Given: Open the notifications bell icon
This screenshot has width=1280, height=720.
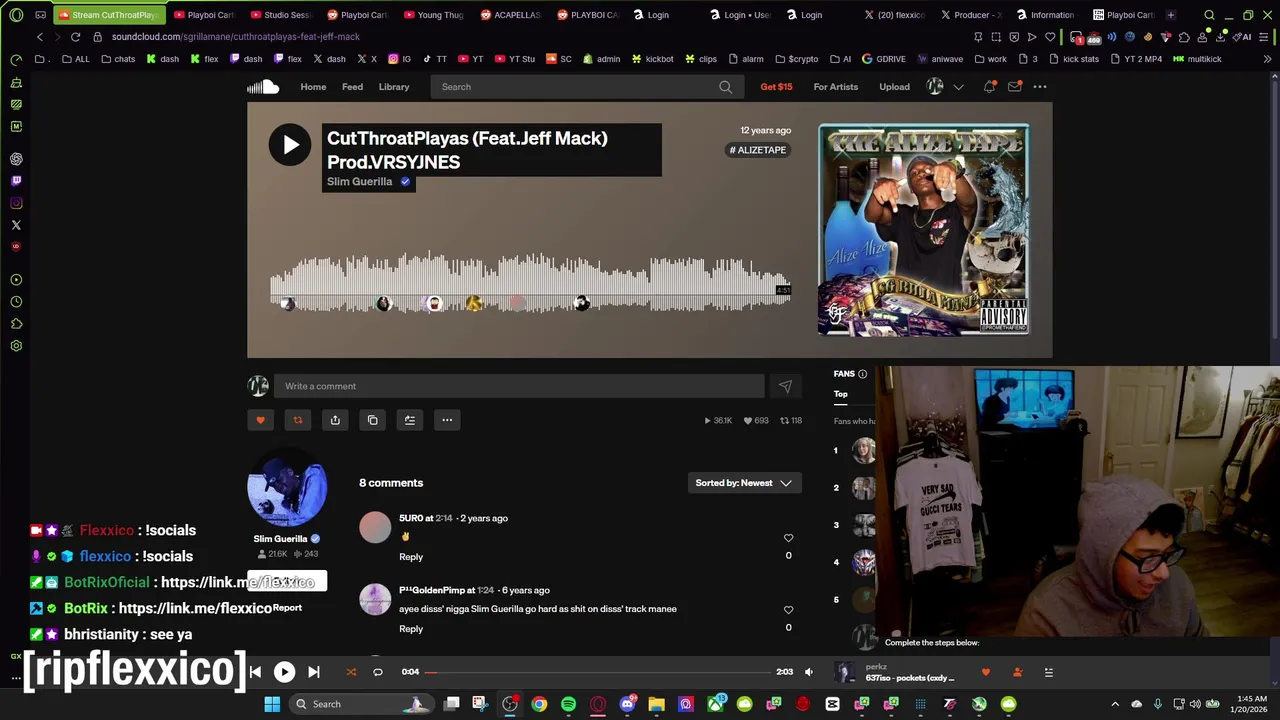Looking at the screenshot, I should point(989,87).
